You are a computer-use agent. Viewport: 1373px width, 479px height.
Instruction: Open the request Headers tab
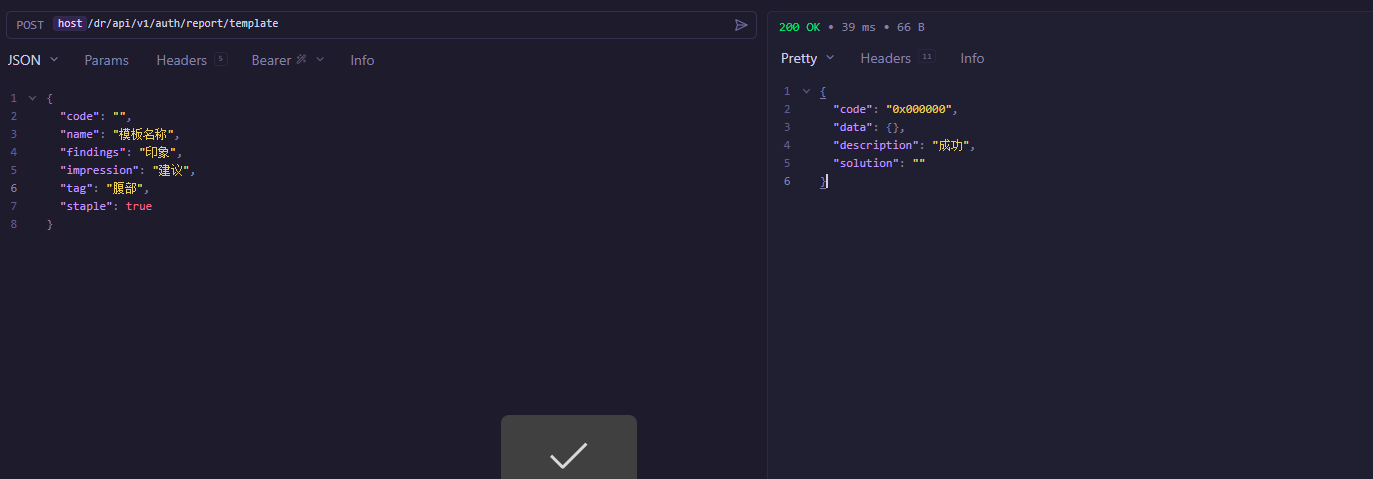click(181, 60)
